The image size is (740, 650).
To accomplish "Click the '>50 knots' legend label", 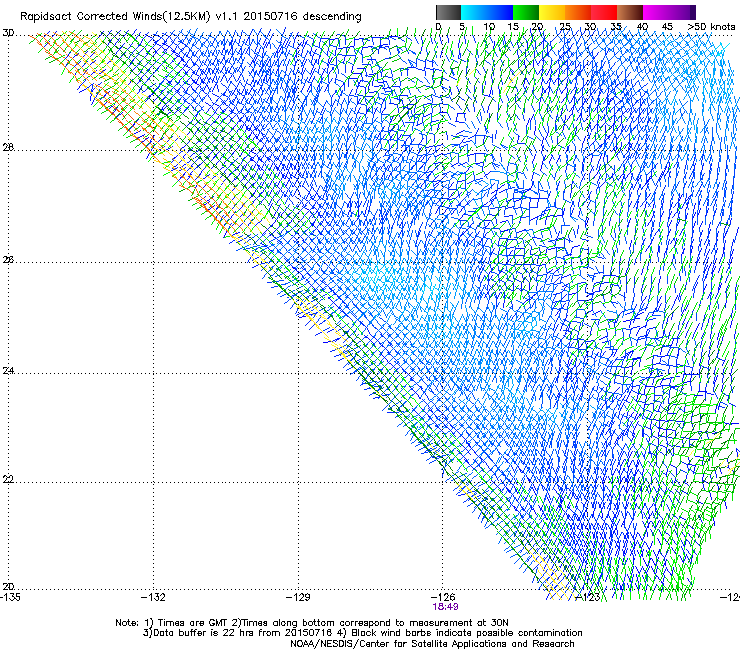I will tap(711, 27).
